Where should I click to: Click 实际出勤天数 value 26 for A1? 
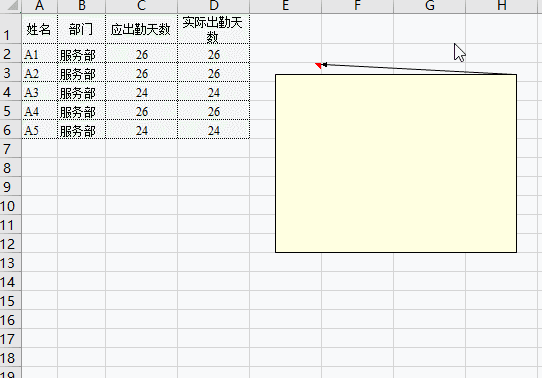coord(214,53)
